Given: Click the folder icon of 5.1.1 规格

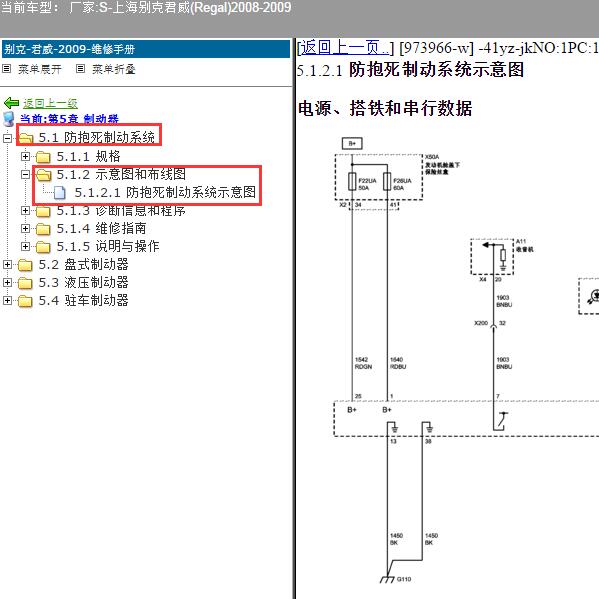Looking at the screenshot, I should pyautogui.click(x=43, y=157).
